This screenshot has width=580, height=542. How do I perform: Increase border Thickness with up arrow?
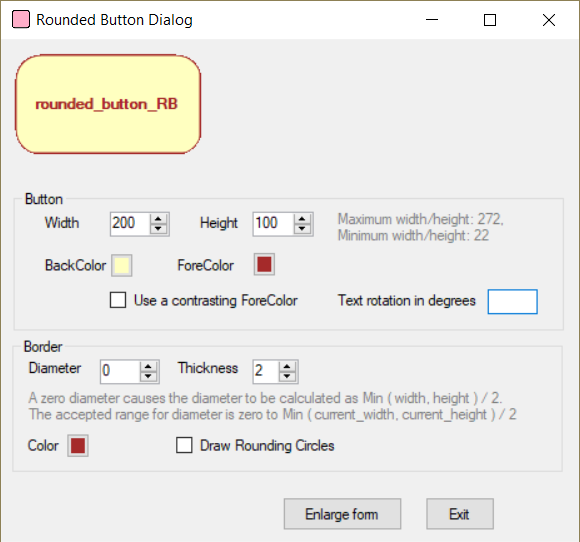pyautogui.click(x=287, y=366)
